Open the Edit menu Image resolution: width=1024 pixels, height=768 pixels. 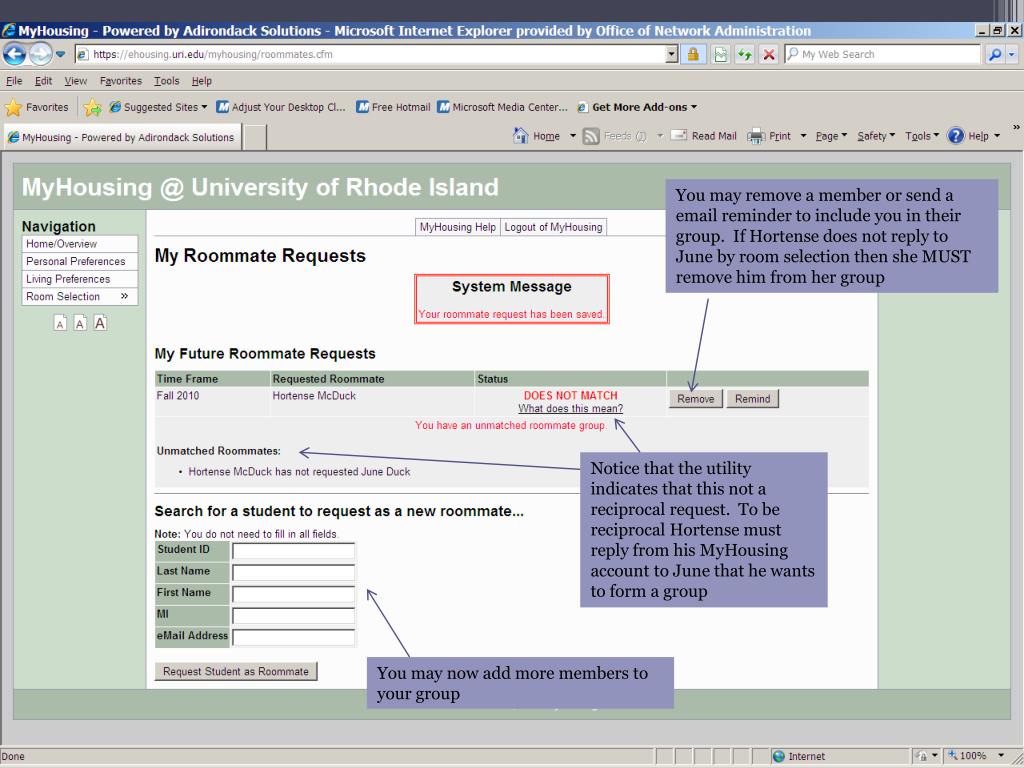click(x=43, y=81)
